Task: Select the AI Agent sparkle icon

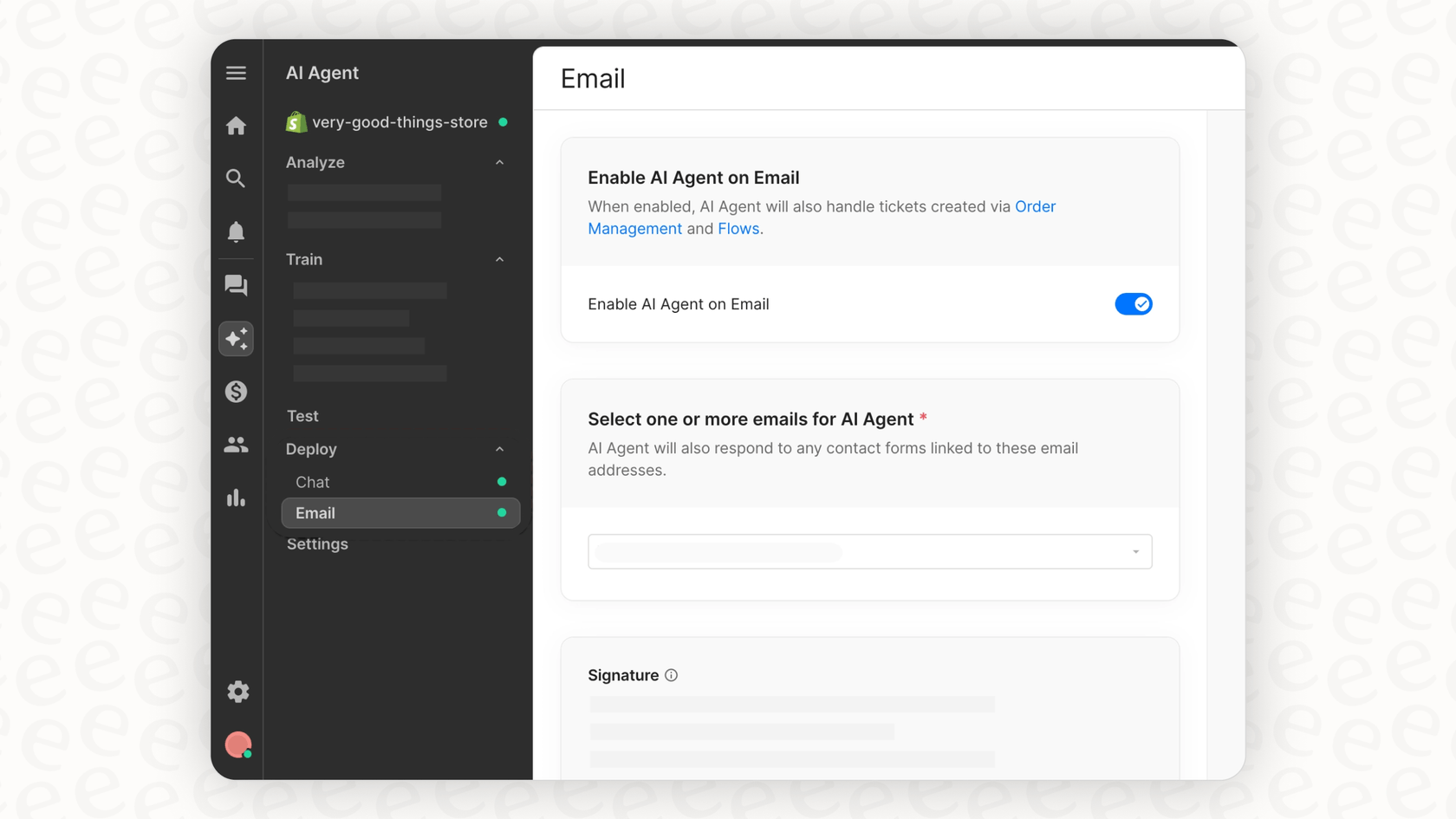Action: coord(236,338)
